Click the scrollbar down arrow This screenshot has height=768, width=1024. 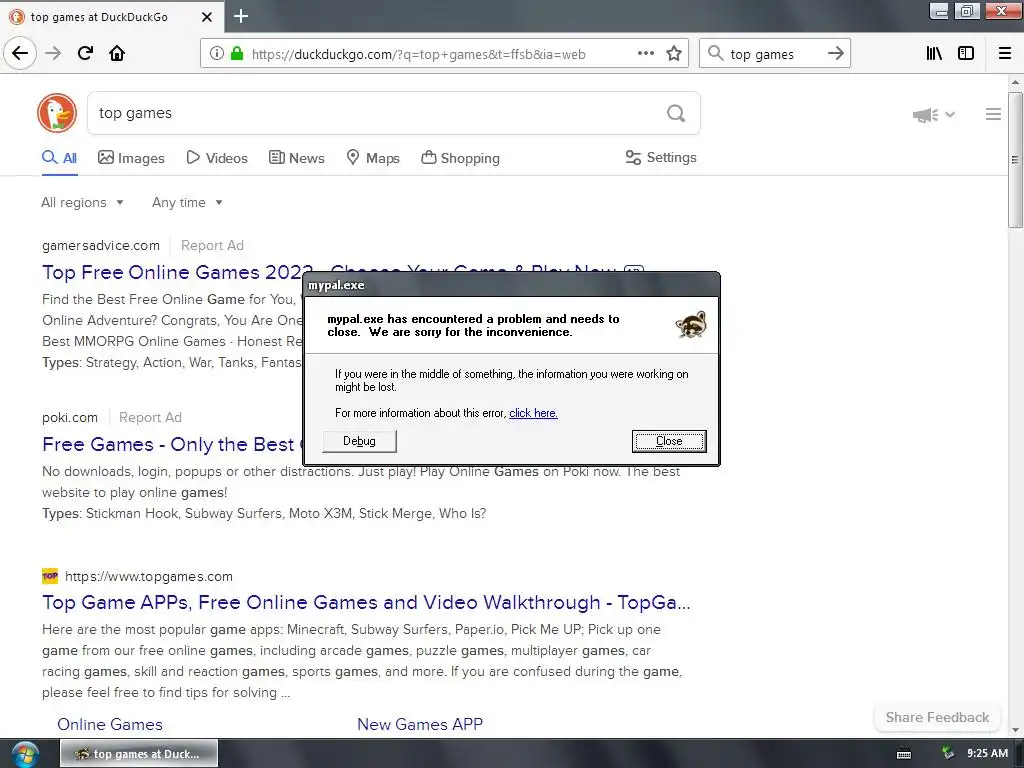[1014, 730]
